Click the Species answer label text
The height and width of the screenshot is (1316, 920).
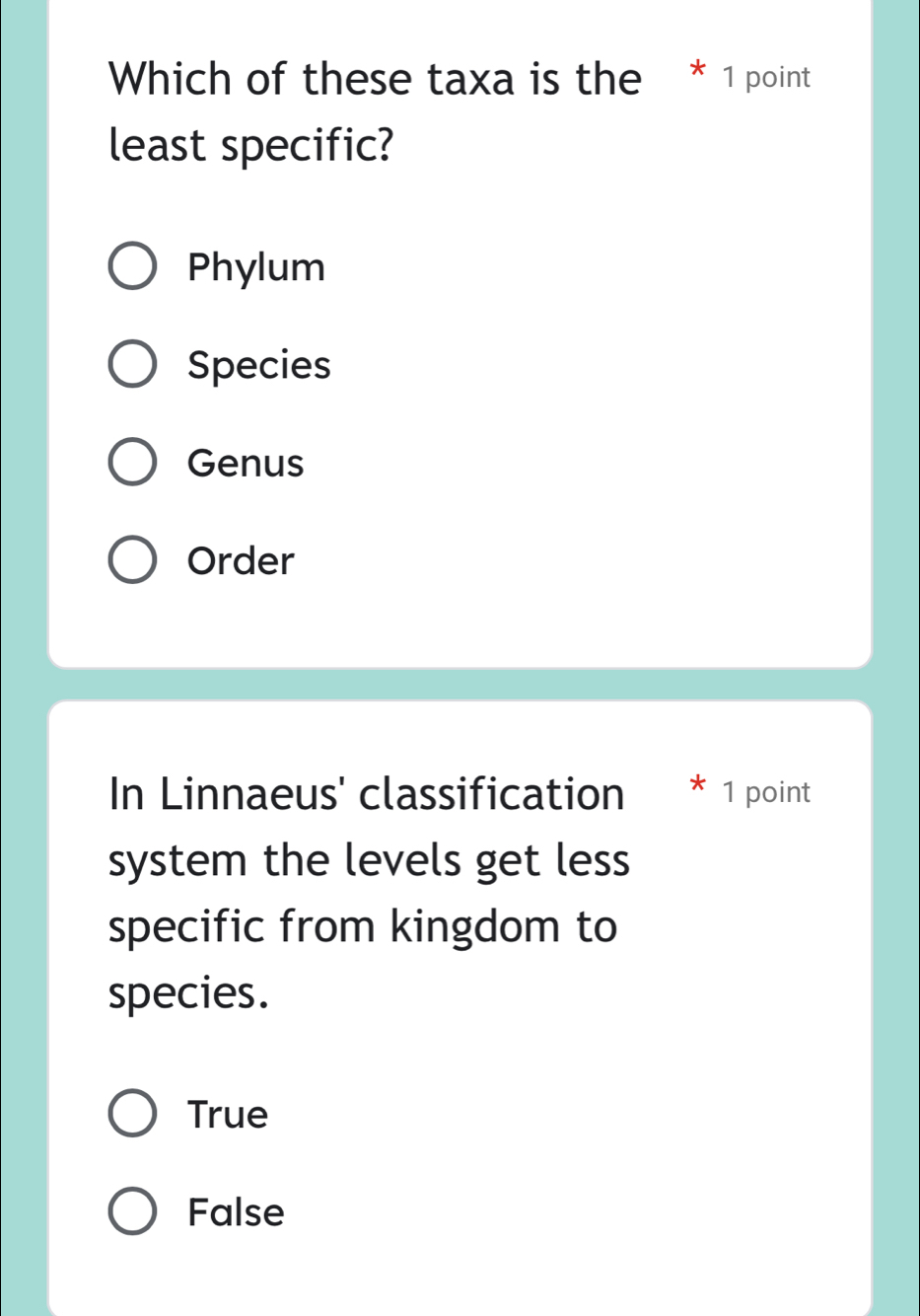point(259,365)
